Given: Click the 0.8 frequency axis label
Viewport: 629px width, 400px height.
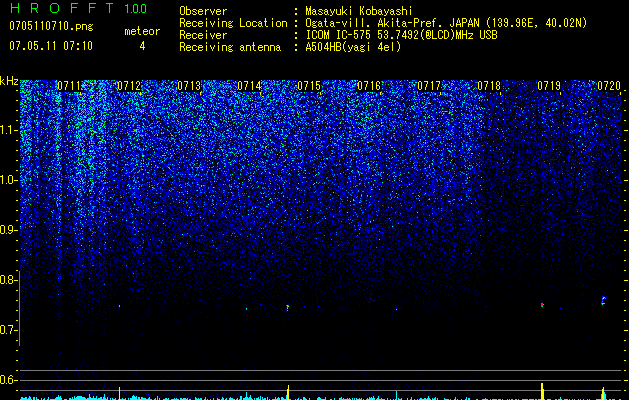Looking at the screenshot, I should coord(9,280).
